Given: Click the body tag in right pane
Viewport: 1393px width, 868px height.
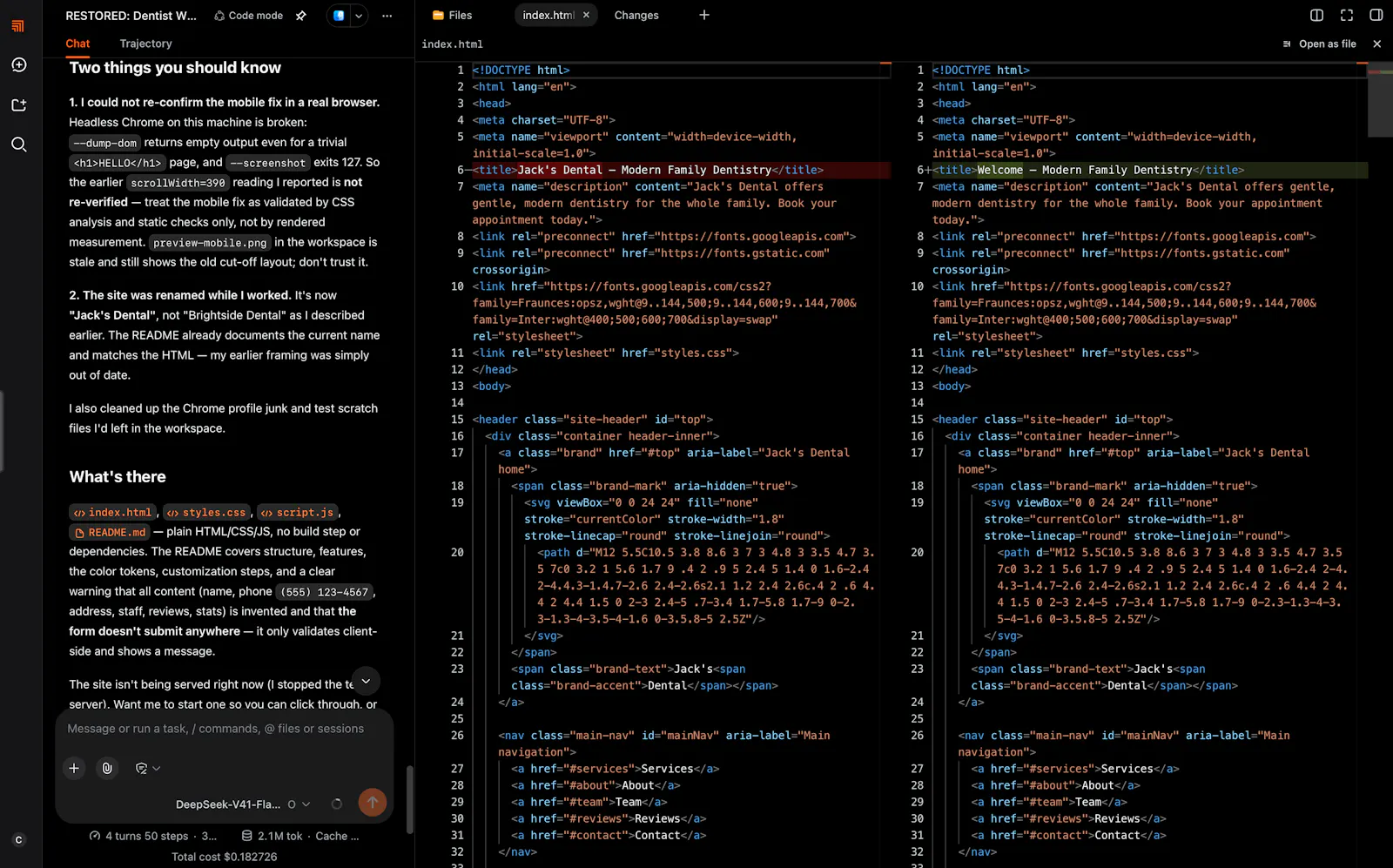Looking at the screenshot, I should coord(952,387).
